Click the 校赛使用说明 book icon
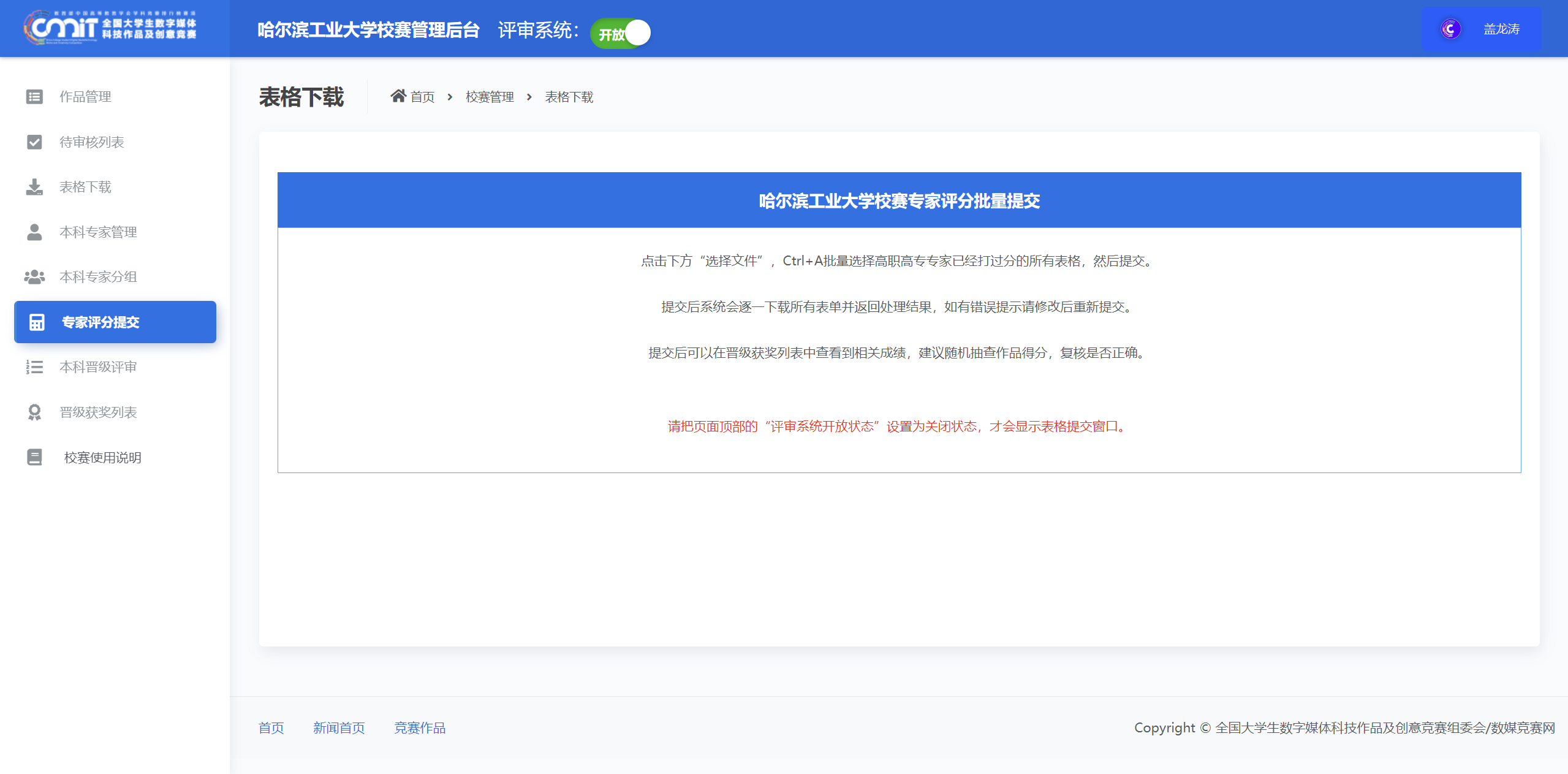Screen dimensions: 1568x774 point(34,457)
